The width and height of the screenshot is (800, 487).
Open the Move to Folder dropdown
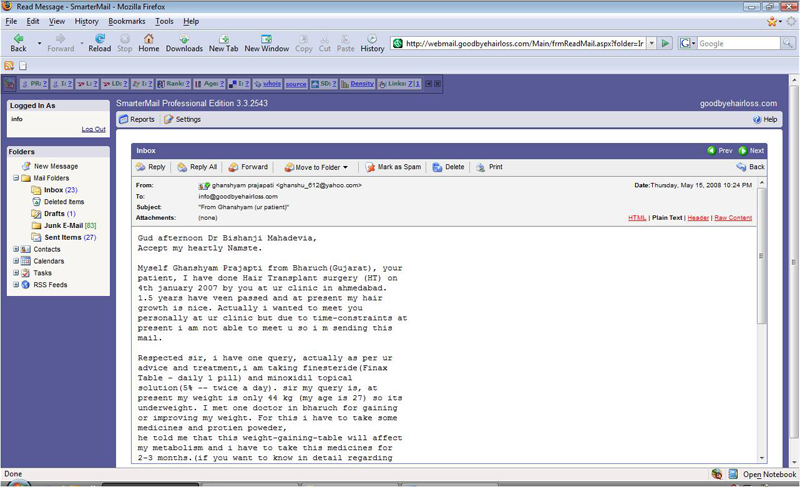click(316, 167)
